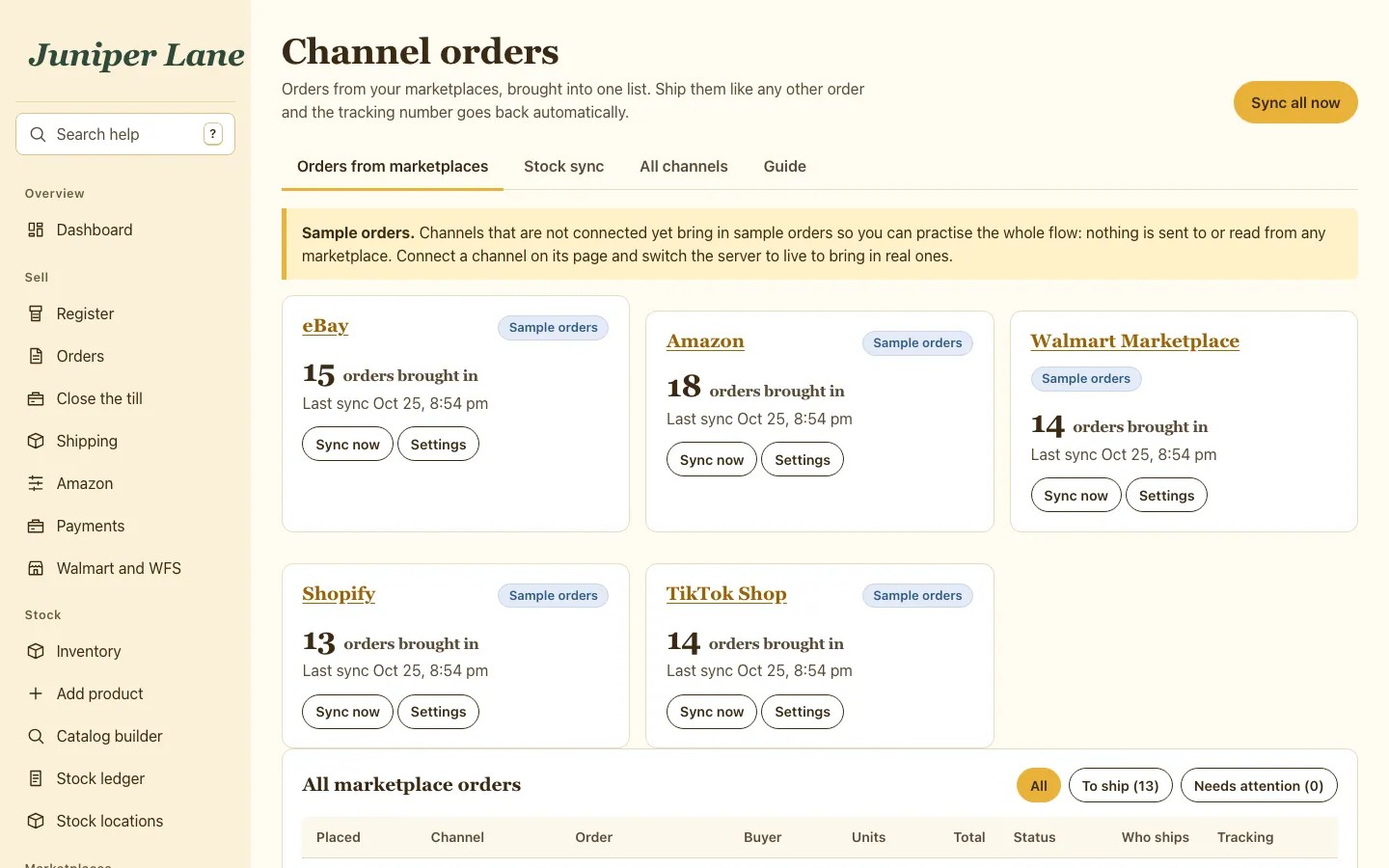Open Payments in the sidebar
Viewport: 1389px width, 868px height.
(x=125, y=526)
